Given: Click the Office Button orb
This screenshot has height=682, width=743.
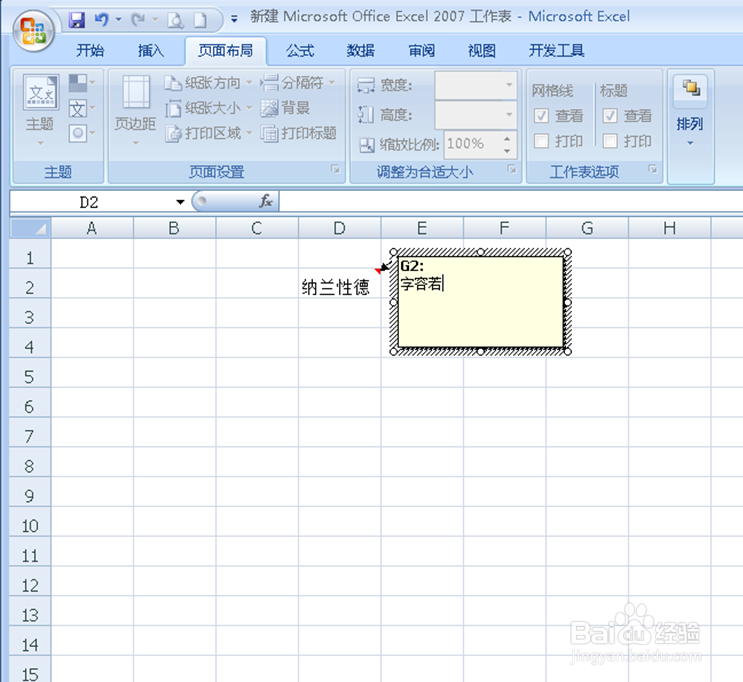Looking at the screenshot, I should point(33,31).
